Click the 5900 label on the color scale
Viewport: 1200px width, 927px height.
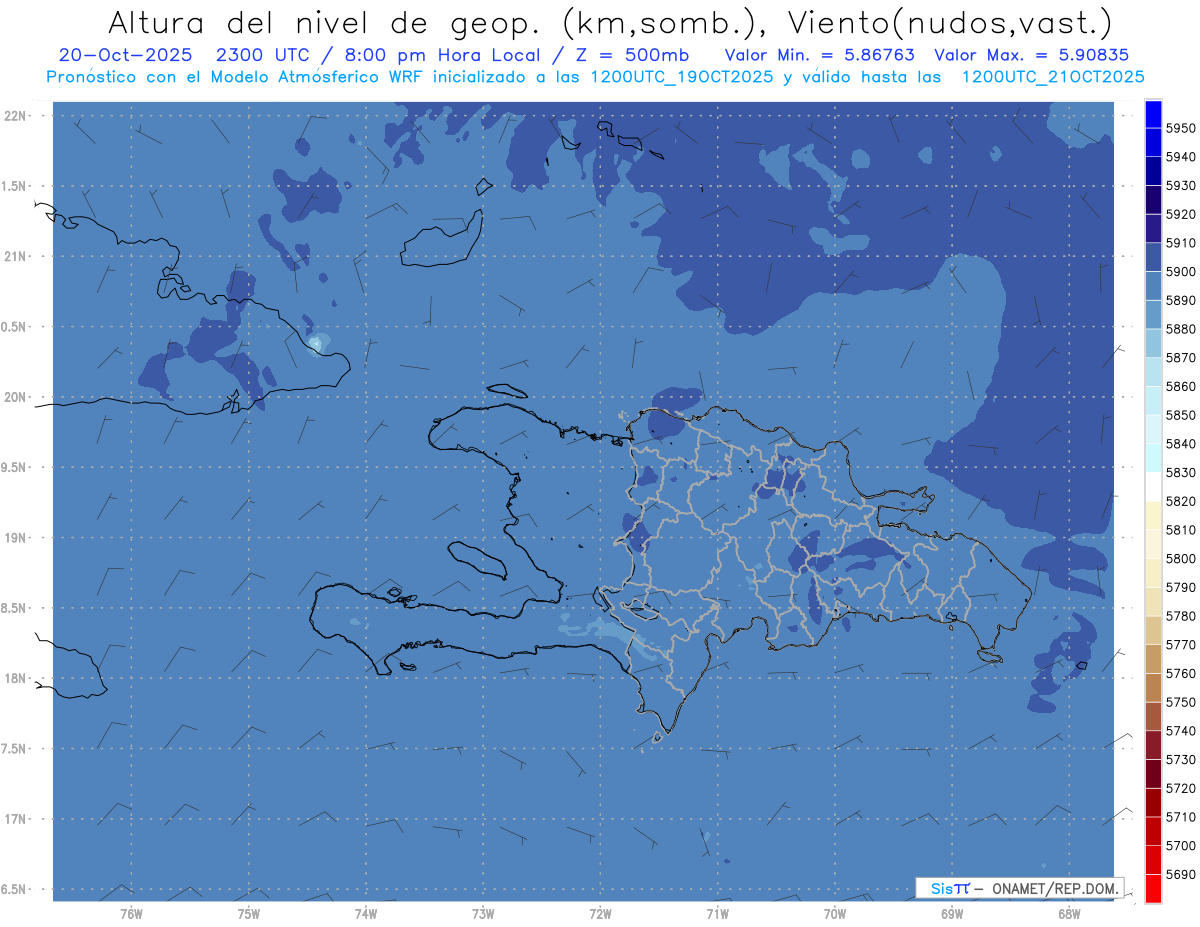tap(1180, 272)
